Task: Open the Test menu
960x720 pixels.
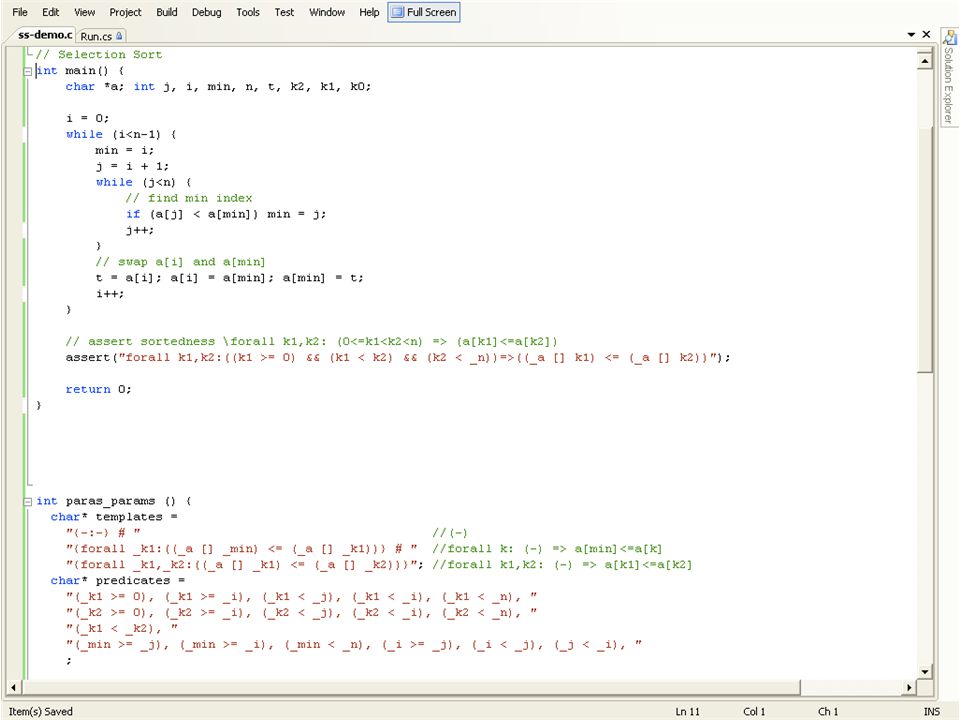Action: [x=284, y=12]
